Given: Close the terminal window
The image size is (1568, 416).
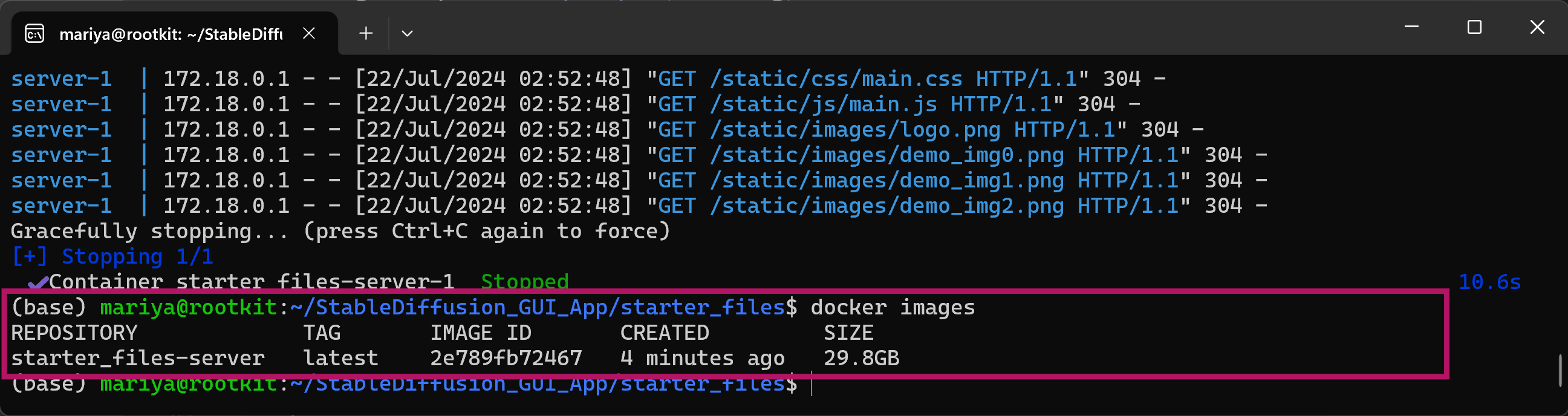Looking at the screenshot, I should pos(1537,27).
